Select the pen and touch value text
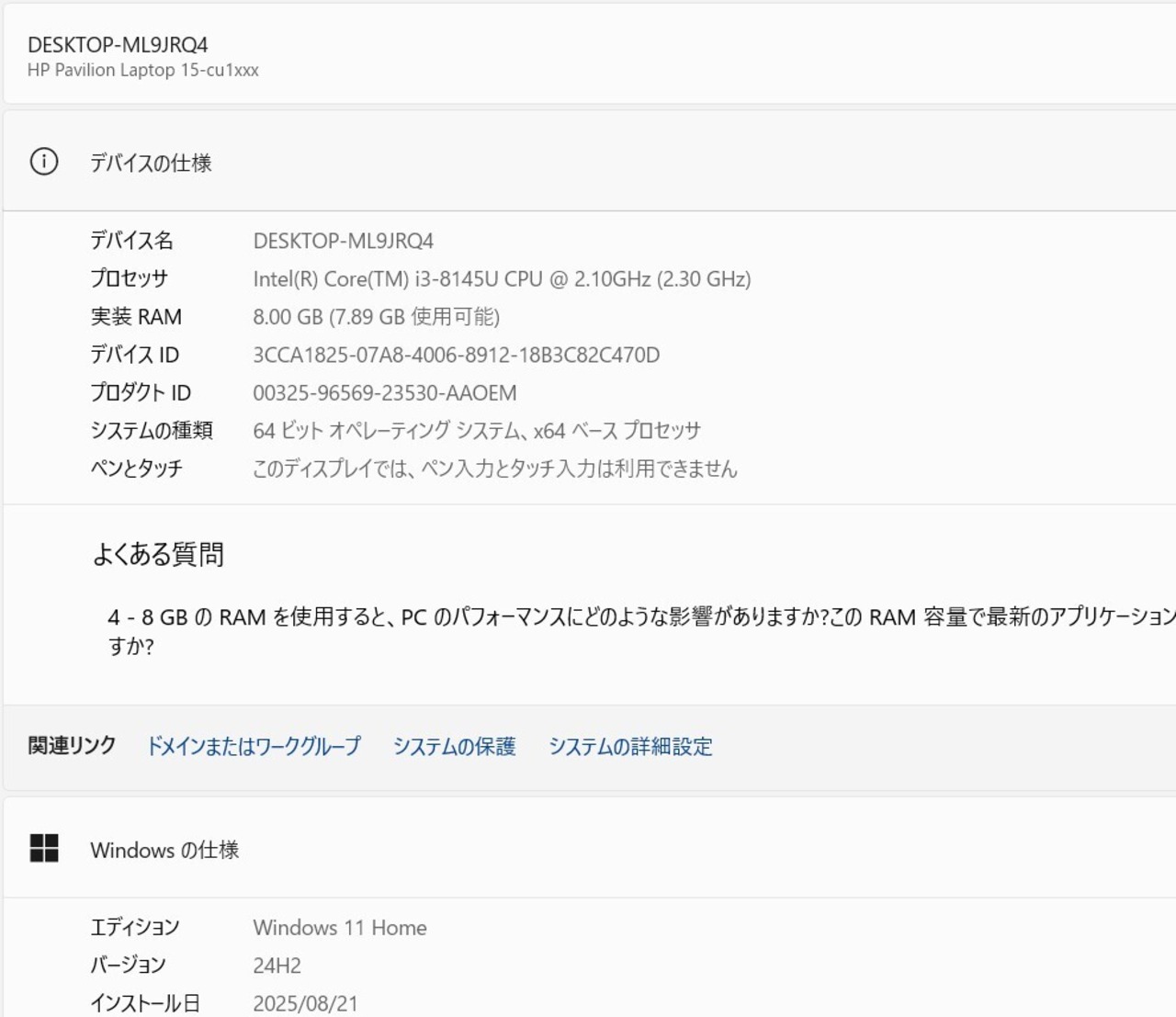The image size is (1176, 1017). pyautogui.click(x=495, y=469)
